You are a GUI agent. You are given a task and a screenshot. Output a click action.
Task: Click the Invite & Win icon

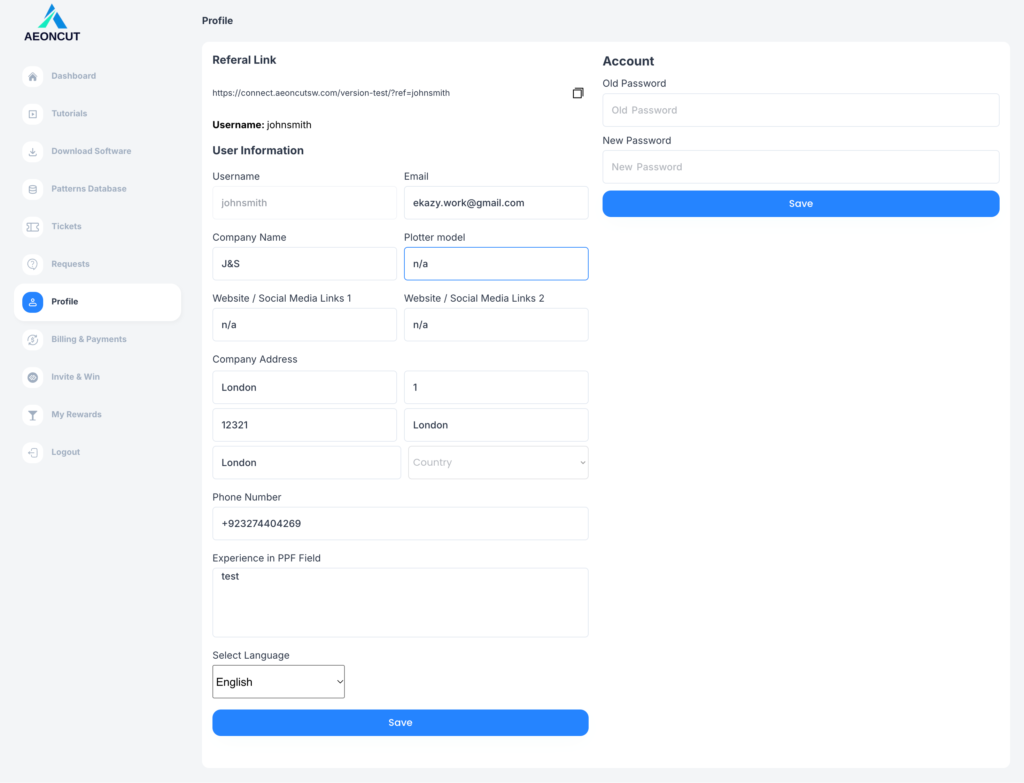33,377
